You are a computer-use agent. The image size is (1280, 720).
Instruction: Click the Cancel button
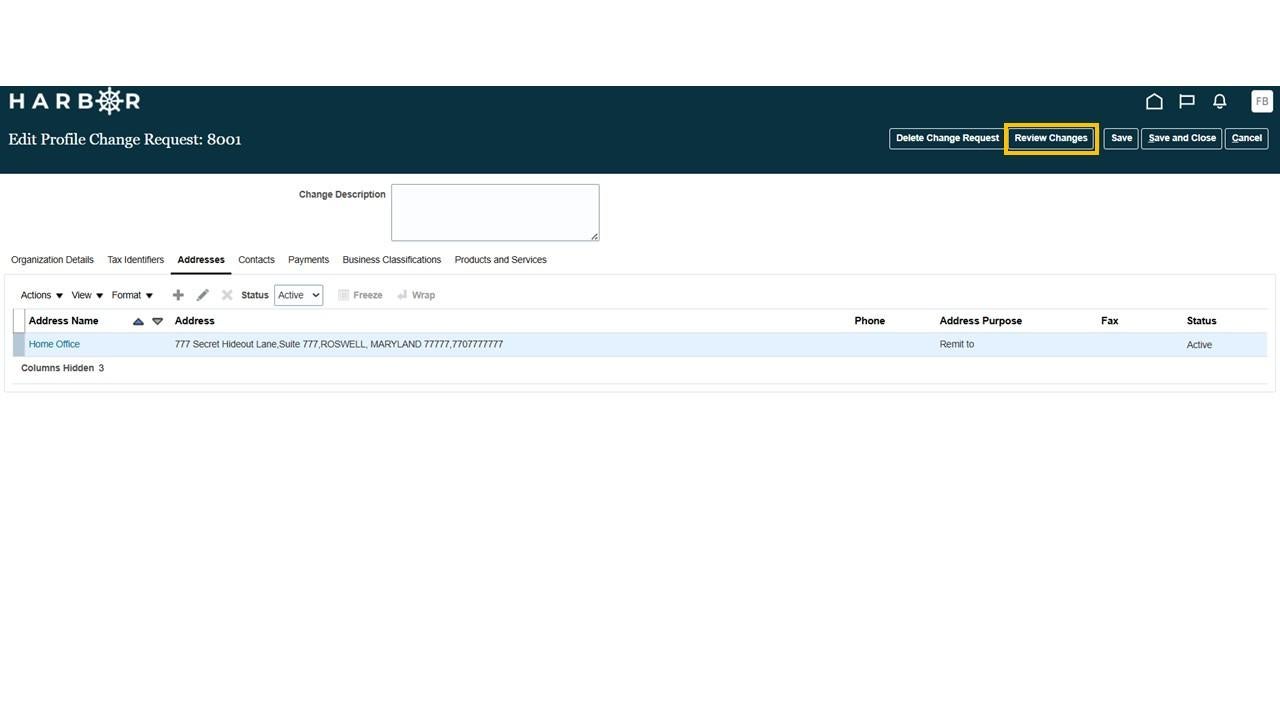click(x=1247, y=138)
